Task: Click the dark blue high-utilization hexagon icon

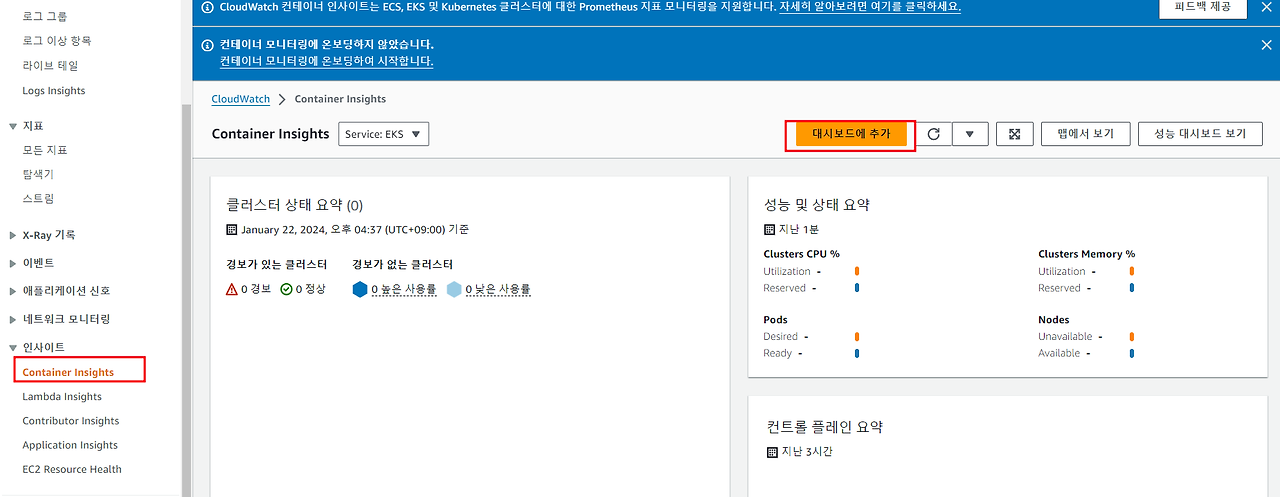Action: pos(360,289)
